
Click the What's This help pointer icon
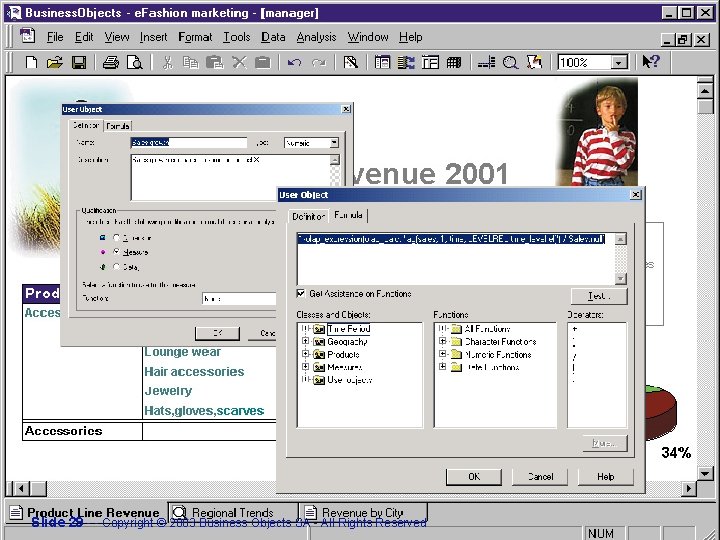pos(651,61)
